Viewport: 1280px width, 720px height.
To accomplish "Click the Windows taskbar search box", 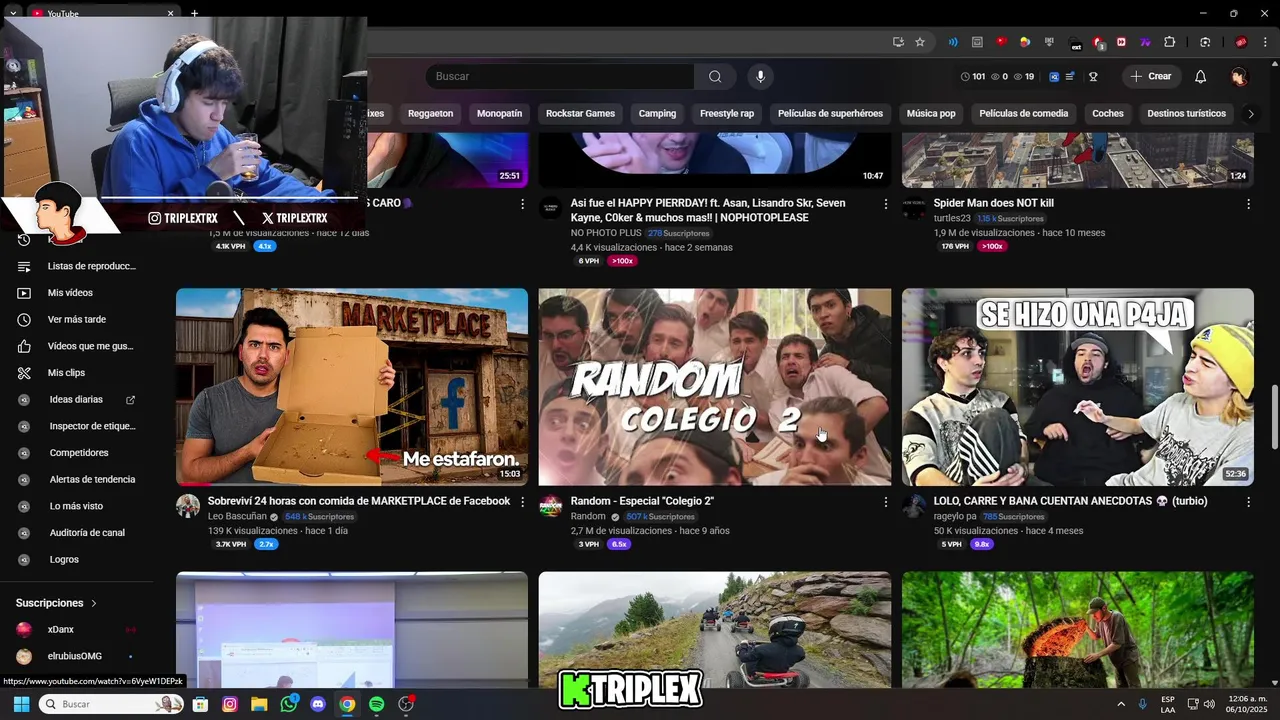I will coord(110,704).
